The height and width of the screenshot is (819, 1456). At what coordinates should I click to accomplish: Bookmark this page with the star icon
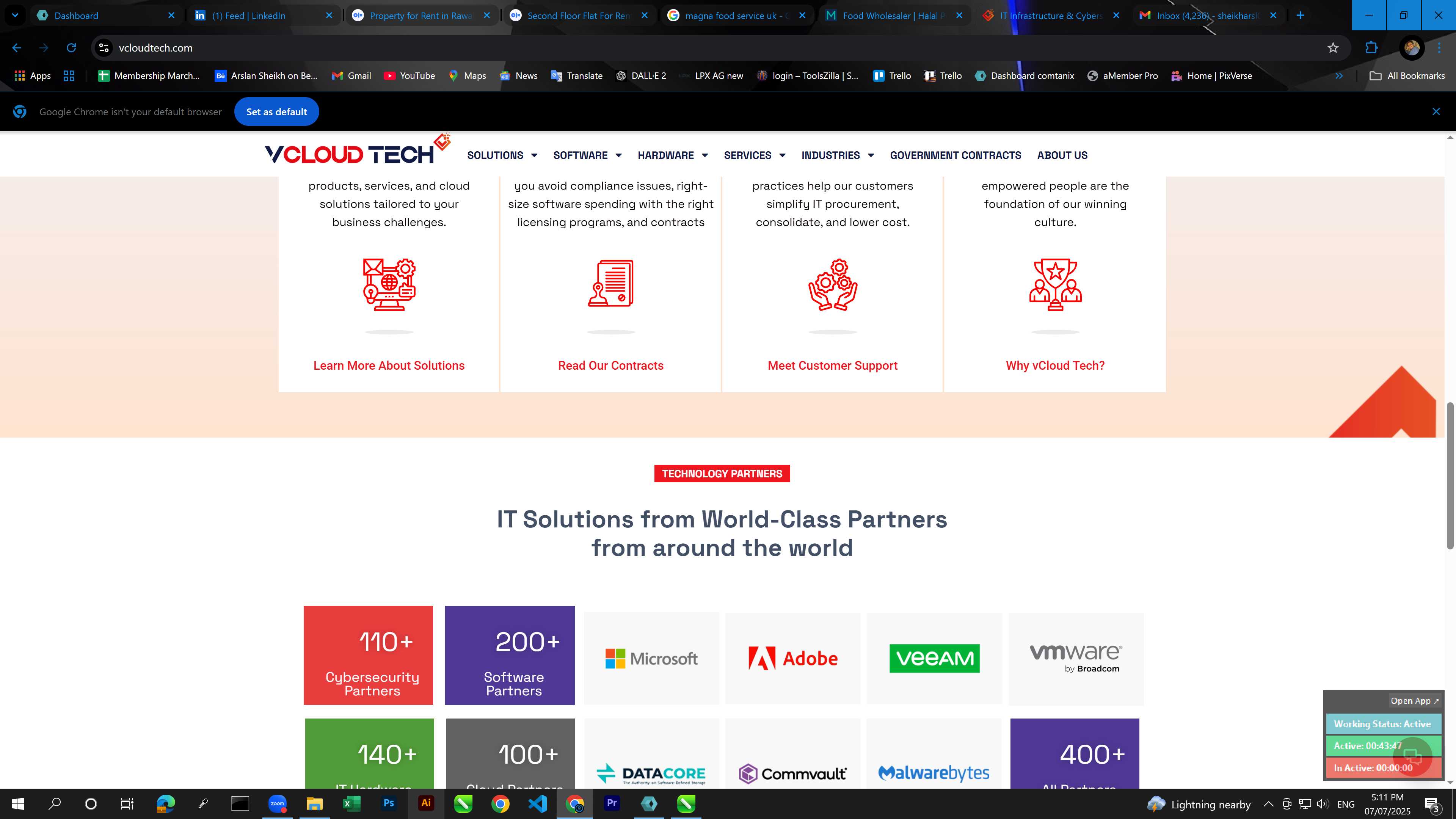(x=1333, y=48)
